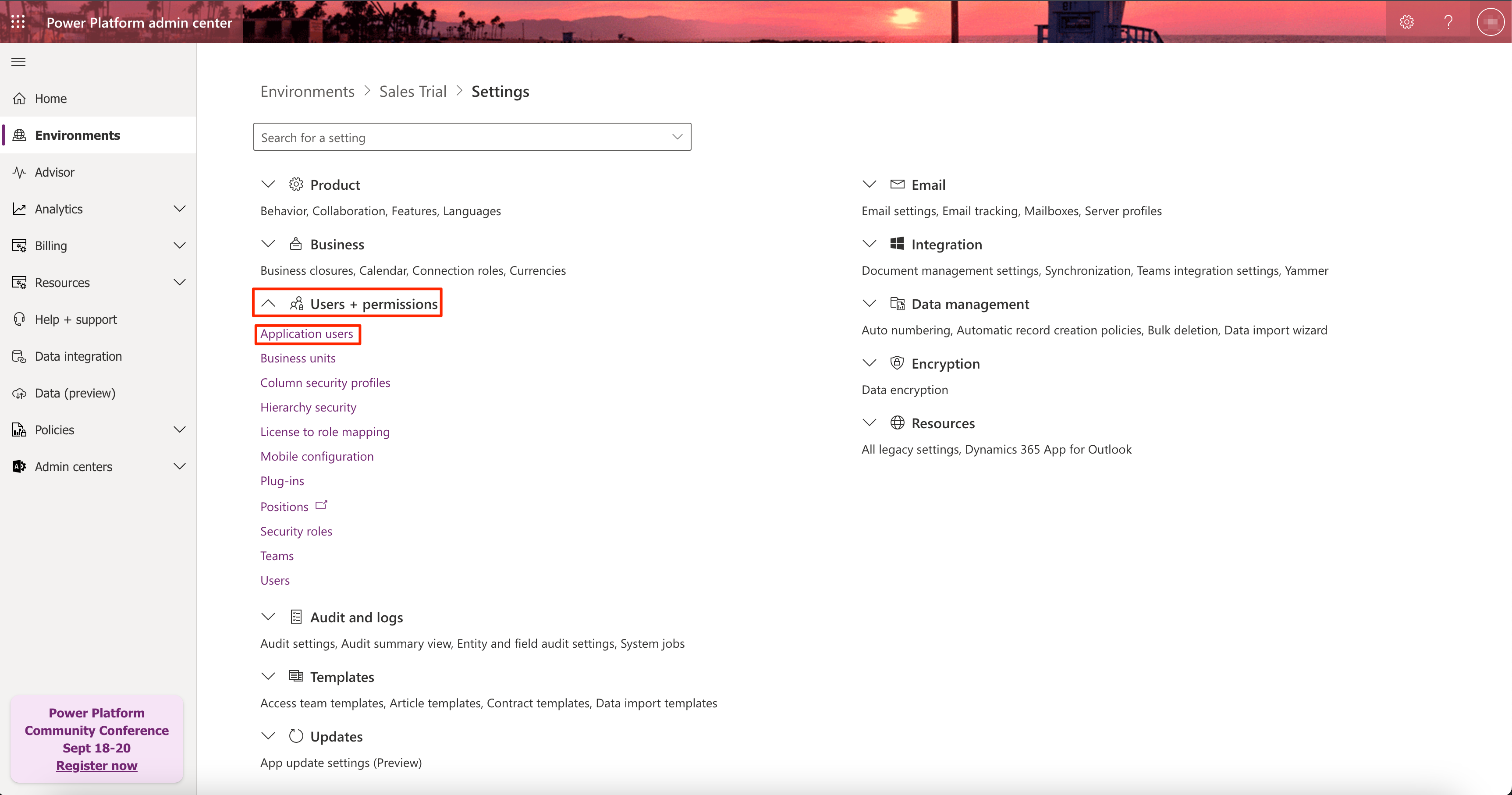Open the settings gear in header

(1406, 22)
